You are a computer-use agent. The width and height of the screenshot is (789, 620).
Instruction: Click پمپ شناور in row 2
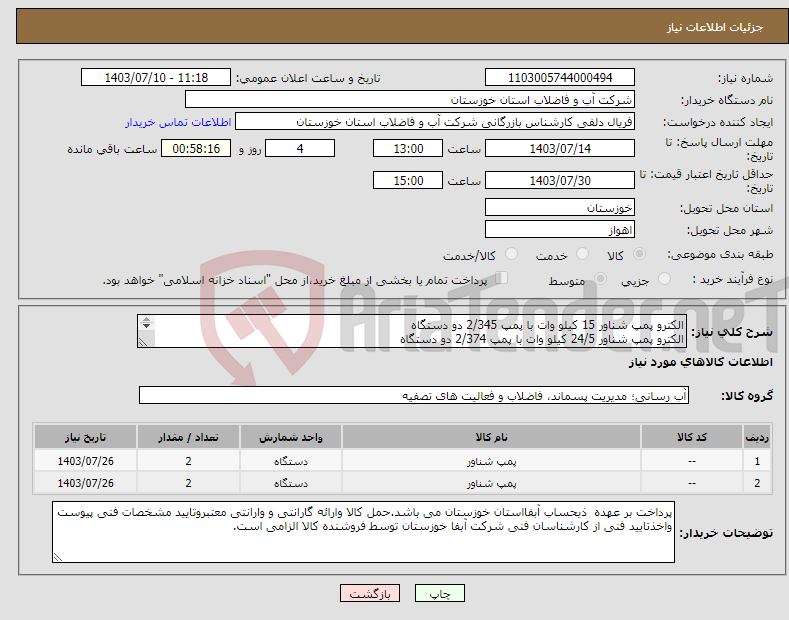[x=492, y=483]
